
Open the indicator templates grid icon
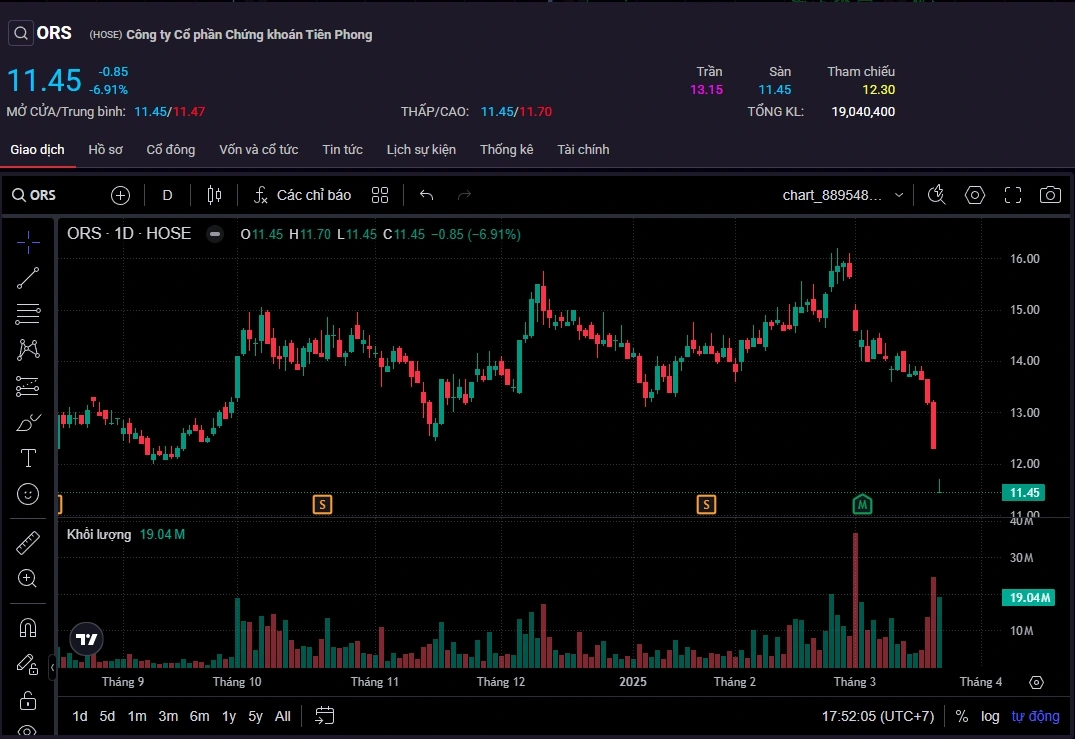point(380,195)
